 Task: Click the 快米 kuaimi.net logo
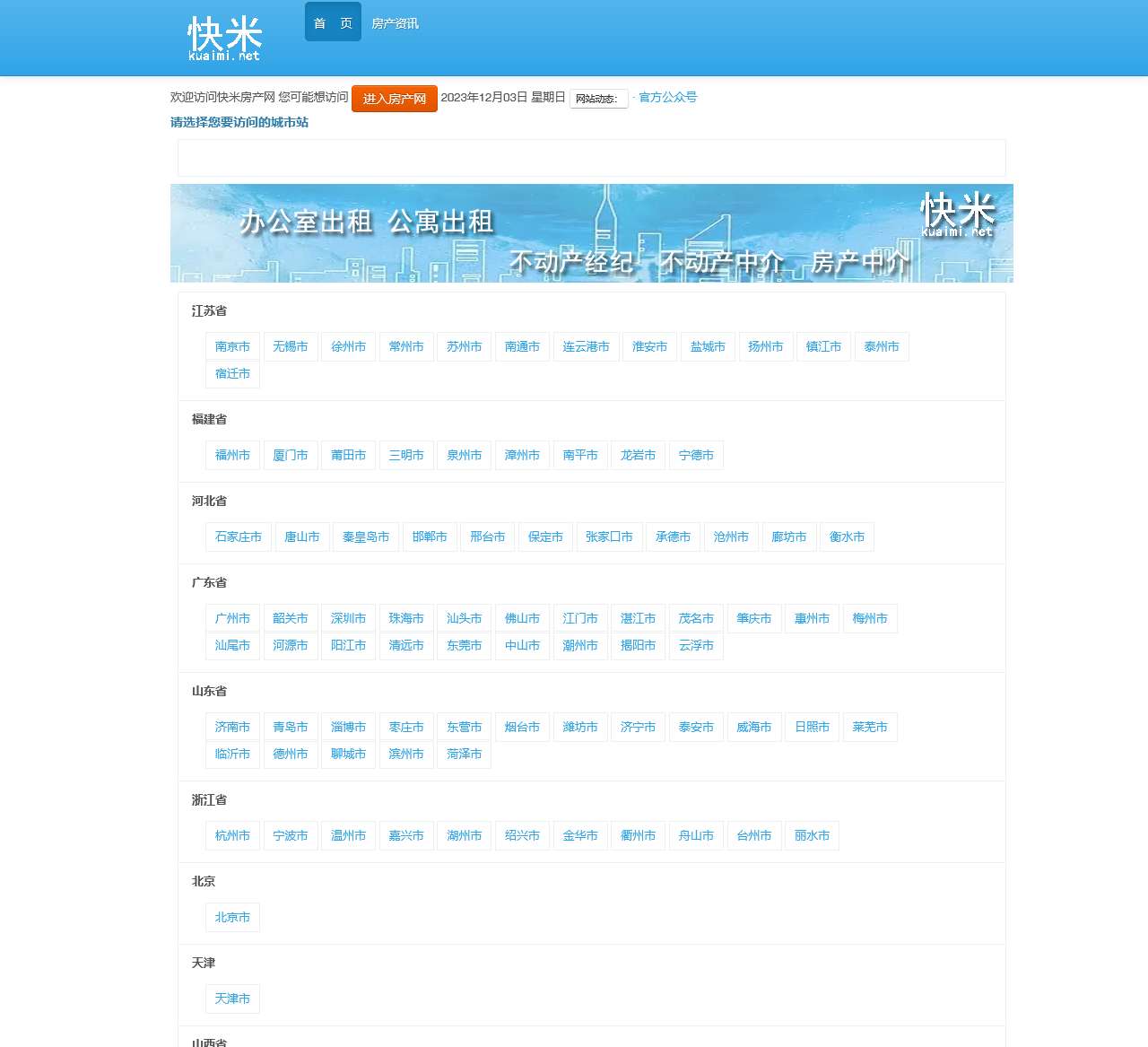(x=224, y=38)
